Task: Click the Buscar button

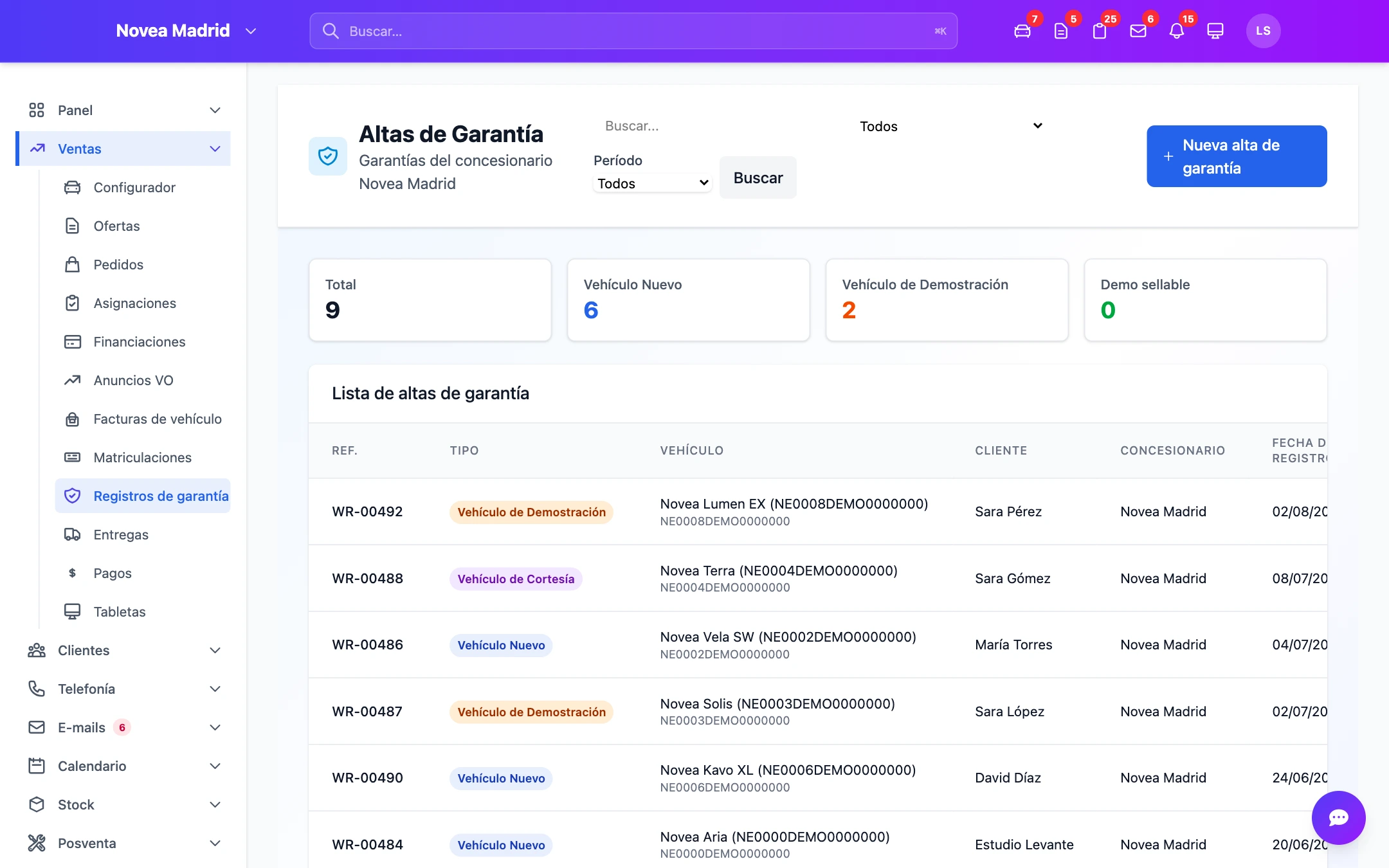Action: pyautogui.click(x=758, y=177)
